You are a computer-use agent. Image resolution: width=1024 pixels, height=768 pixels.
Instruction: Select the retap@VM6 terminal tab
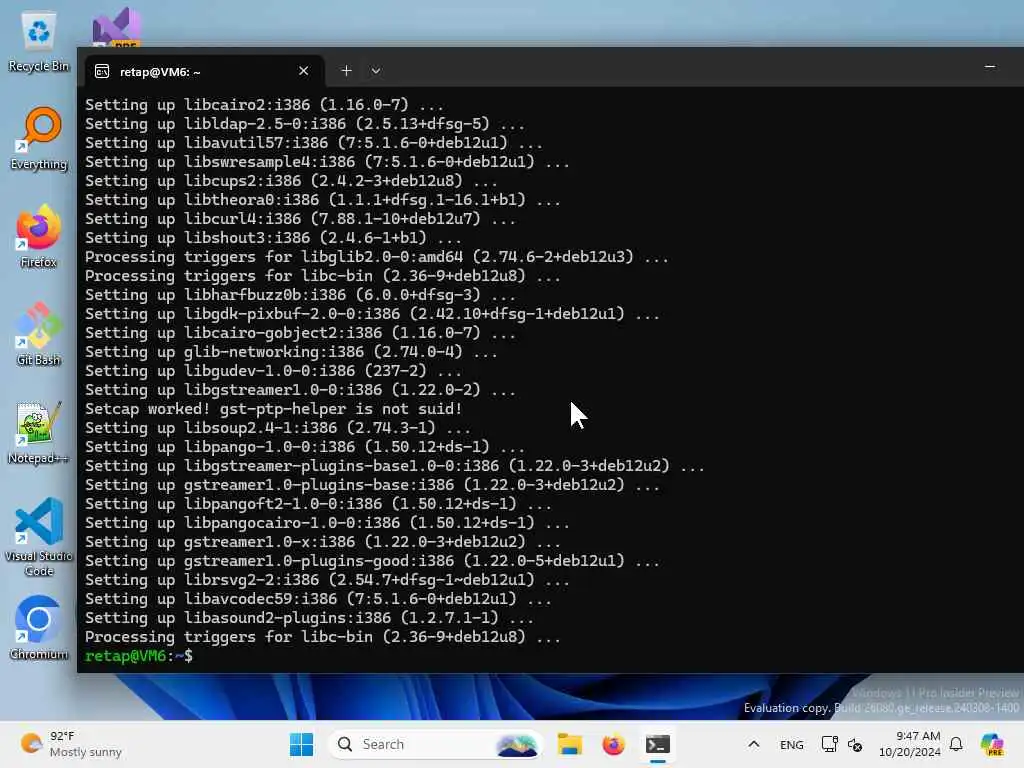(x=204, y=71)
